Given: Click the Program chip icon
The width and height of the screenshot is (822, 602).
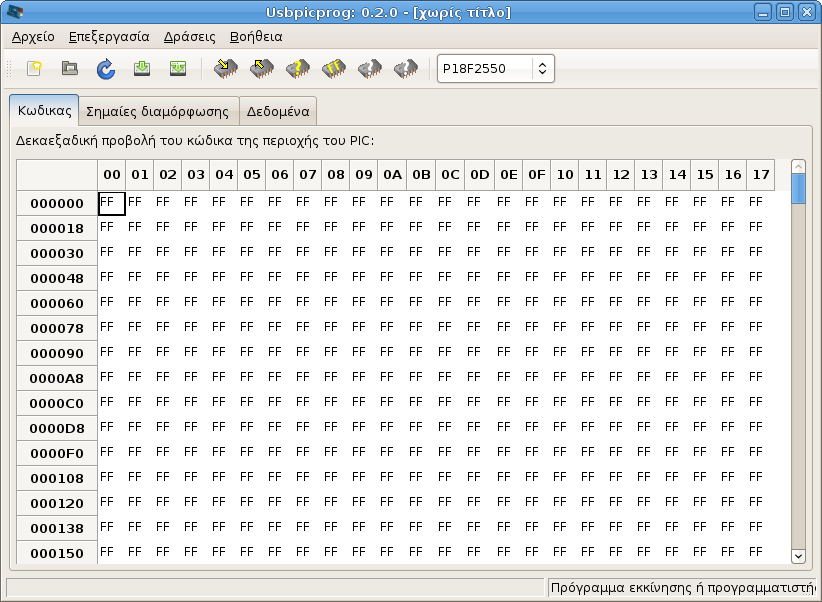Looking at the screenshot, I should coord(225,69).
